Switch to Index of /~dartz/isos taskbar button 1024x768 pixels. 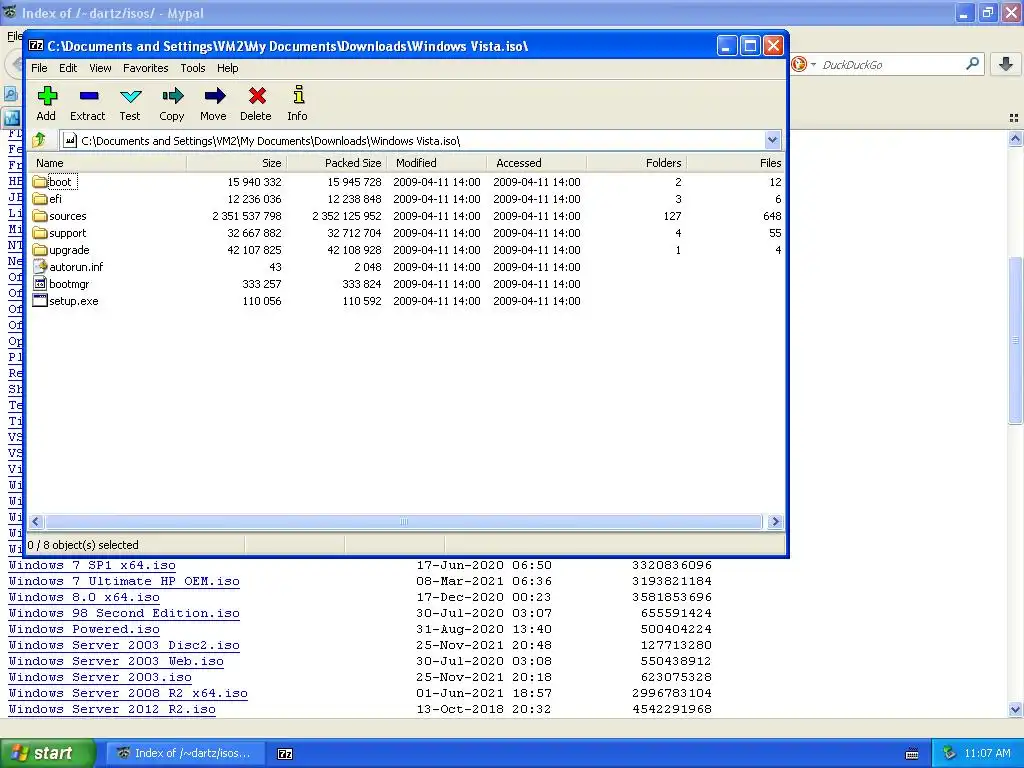click(185, 754)
